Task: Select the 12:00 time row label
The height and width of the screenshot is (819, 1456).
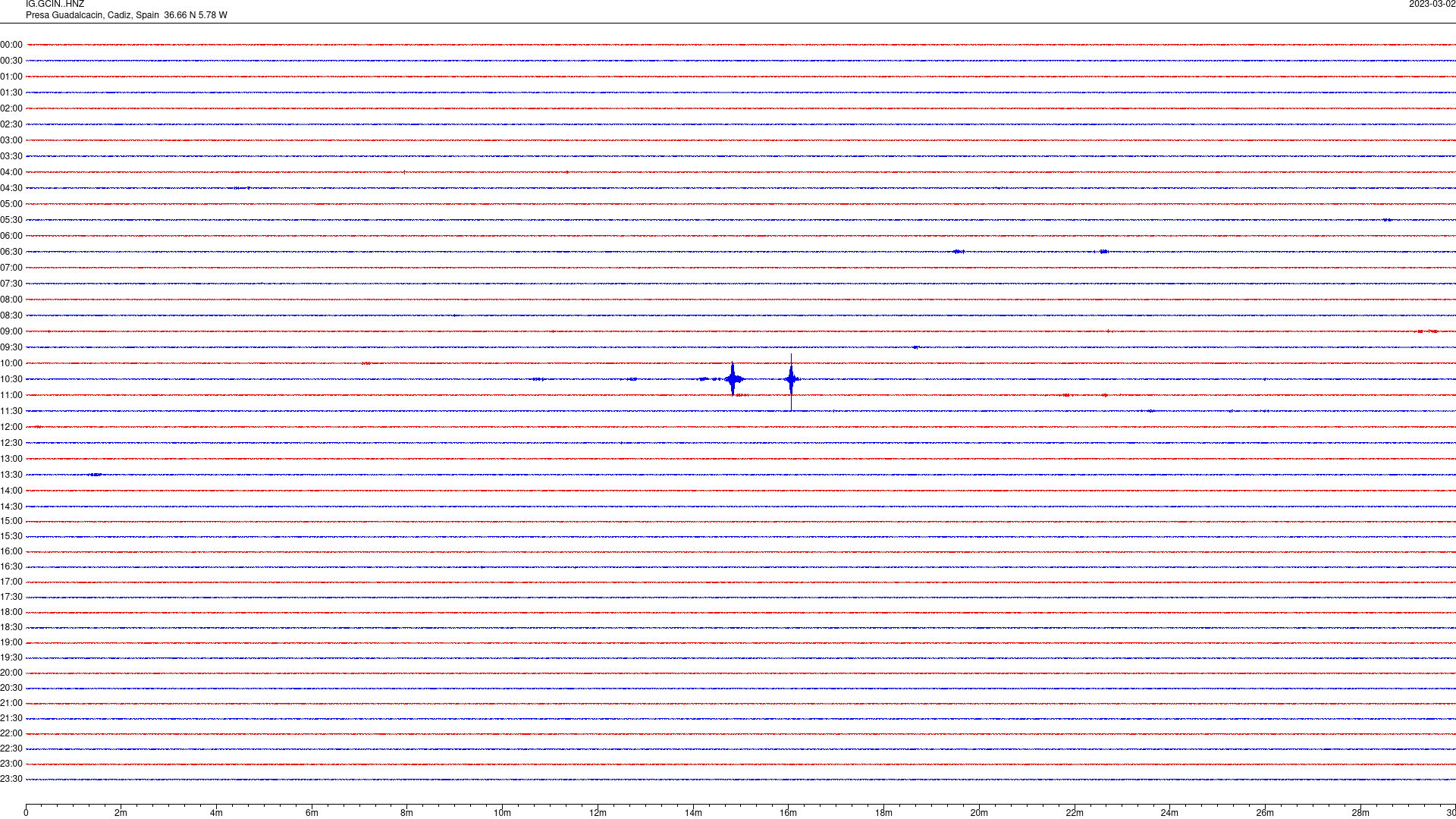Action: coord(11,427)
